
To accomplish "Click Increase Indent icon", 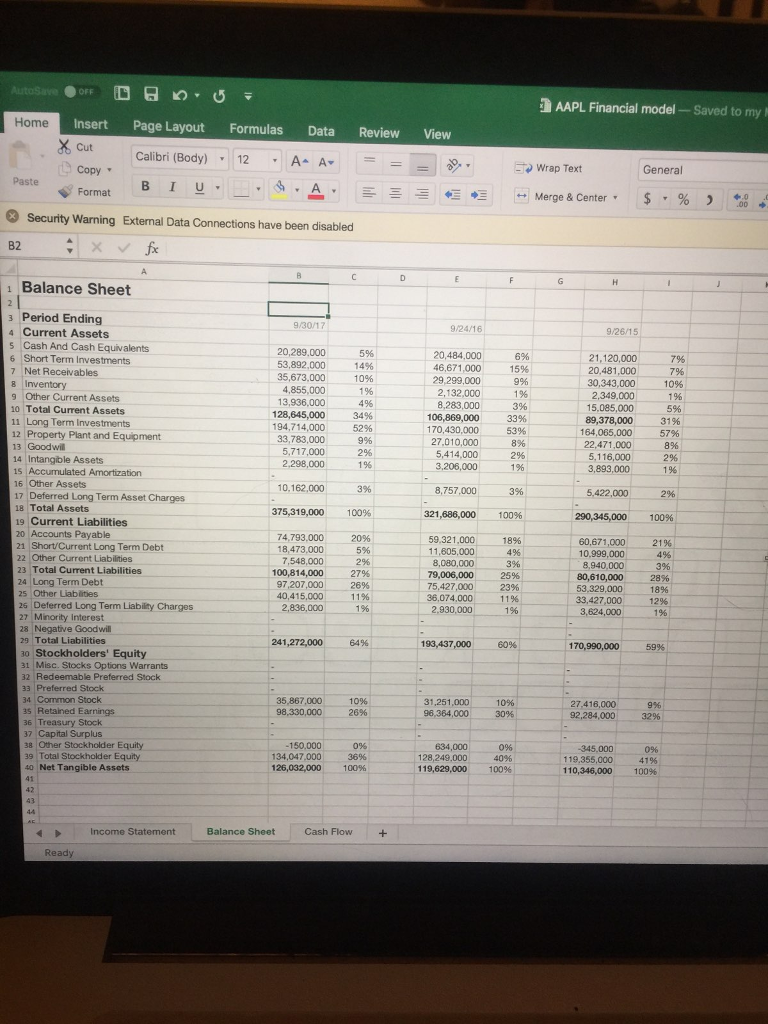I will tap(479, 195).
